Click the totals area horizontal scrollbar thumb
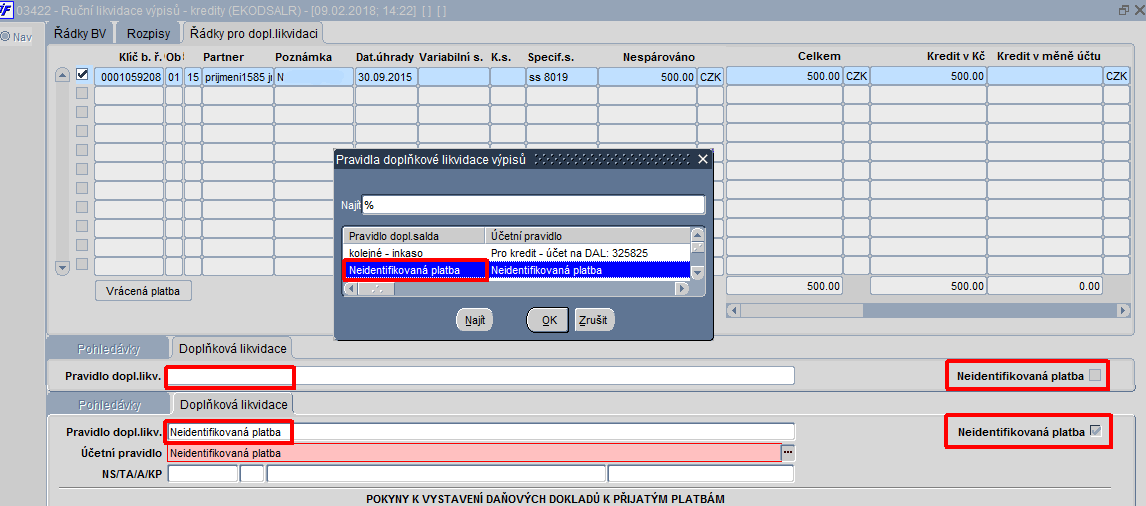This screenshot has height=506, width=1146. [801, 311]
